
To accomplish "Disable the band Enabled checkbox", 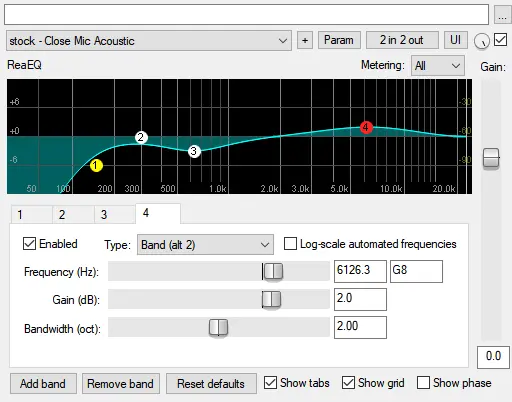I will coord(29,244).
